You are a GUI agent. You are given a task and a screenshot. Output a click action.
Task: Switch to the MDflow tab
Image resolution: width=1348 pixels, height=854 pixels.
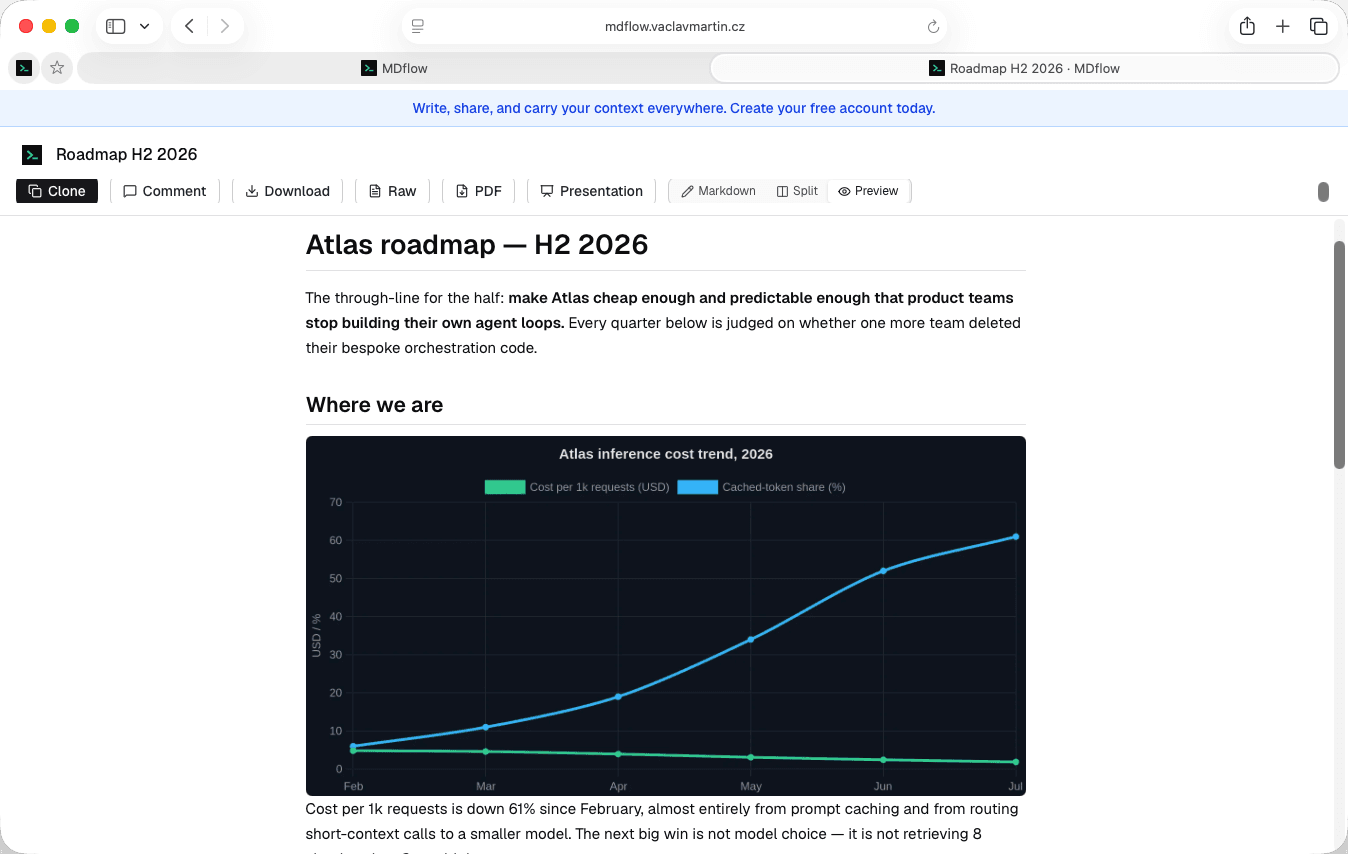pyautogui.click(x=394, y=68)
